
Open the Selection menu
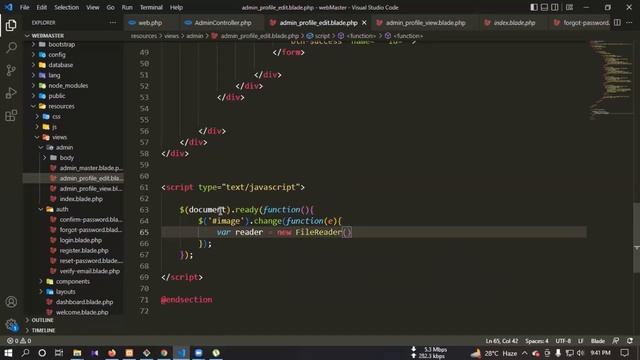click(x=67, y=7)
